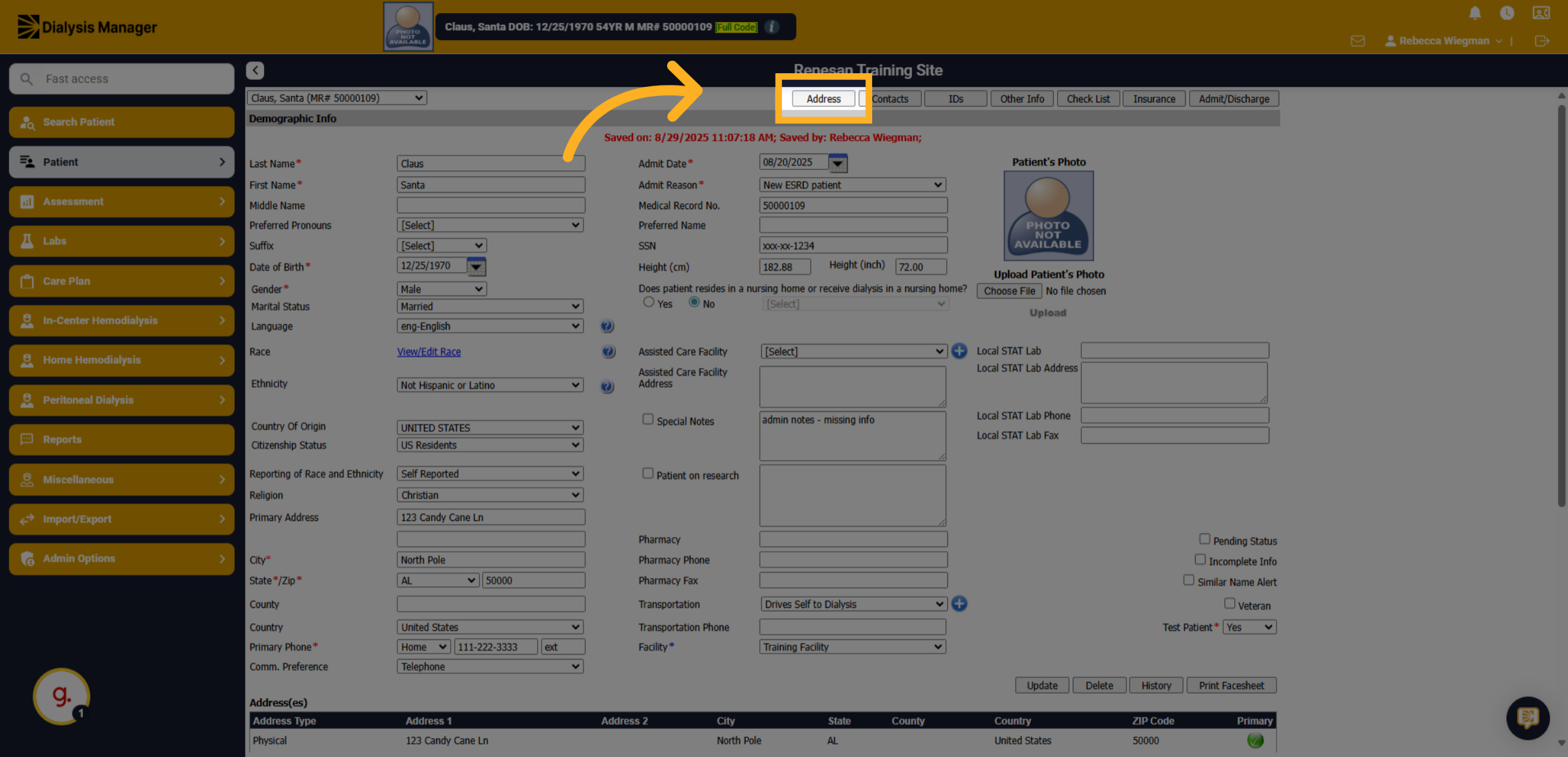The width and height of the screenshot is (1568, 757).
Task: Open the Admit Reason dropdown
Action: (x=853, y=185)
